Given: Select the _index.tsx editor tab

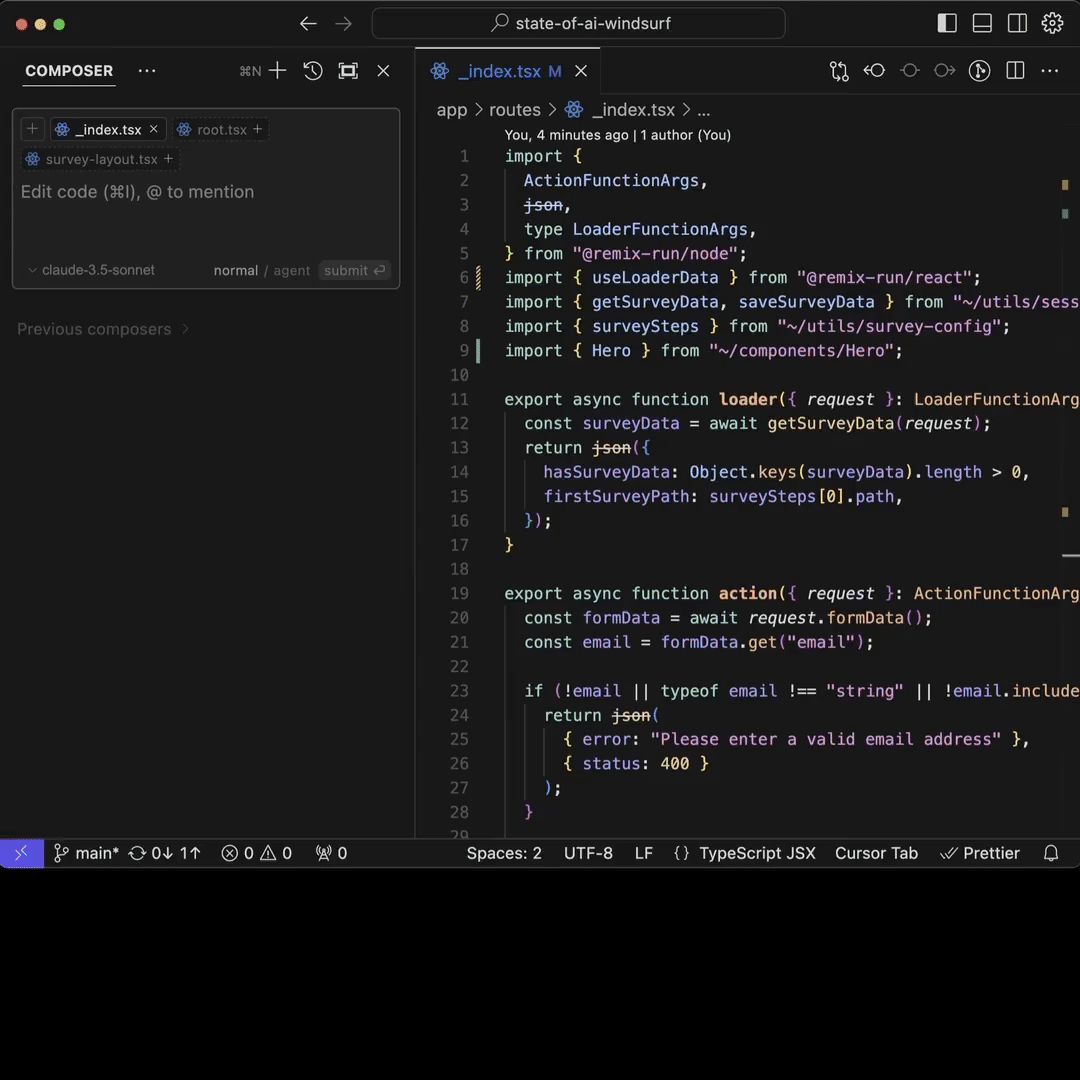Looking at the screenshot, I should pyautogui.click(x=499, y=71).
